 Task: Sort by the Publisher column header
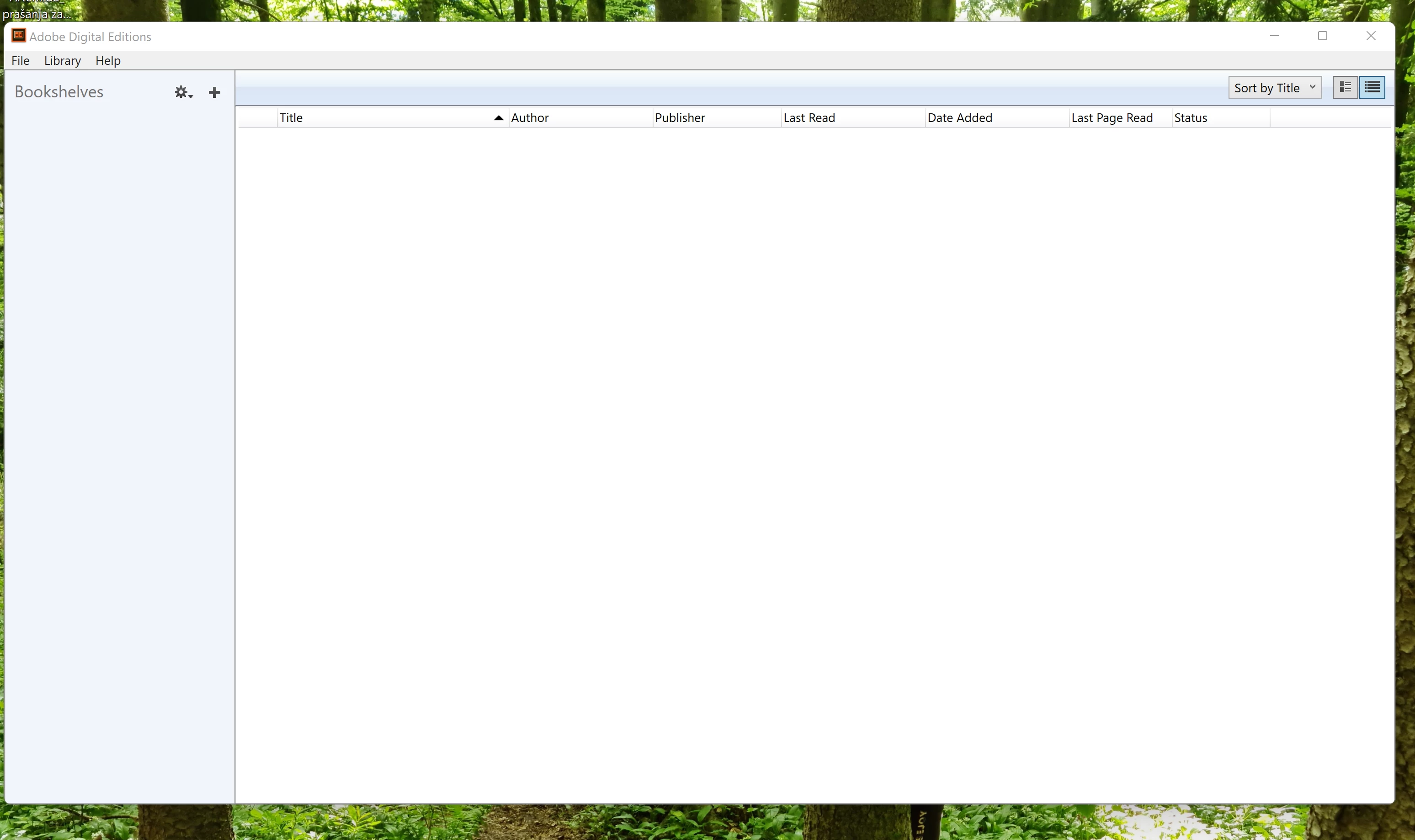(680, 118)
